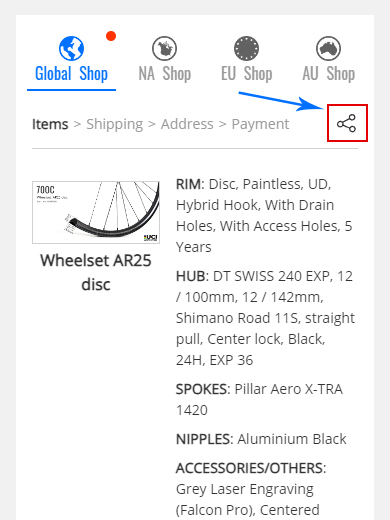Click the SPOKES Pillar Aero X-TRA text
The width and height of the screenshot is (390, 520).
pos(259,399)
